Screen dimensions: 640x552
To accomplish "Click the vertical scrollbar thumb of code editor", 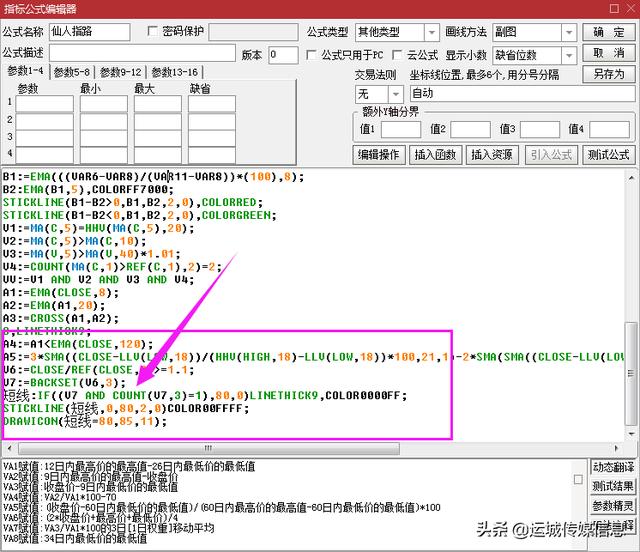I will (631, 374).
